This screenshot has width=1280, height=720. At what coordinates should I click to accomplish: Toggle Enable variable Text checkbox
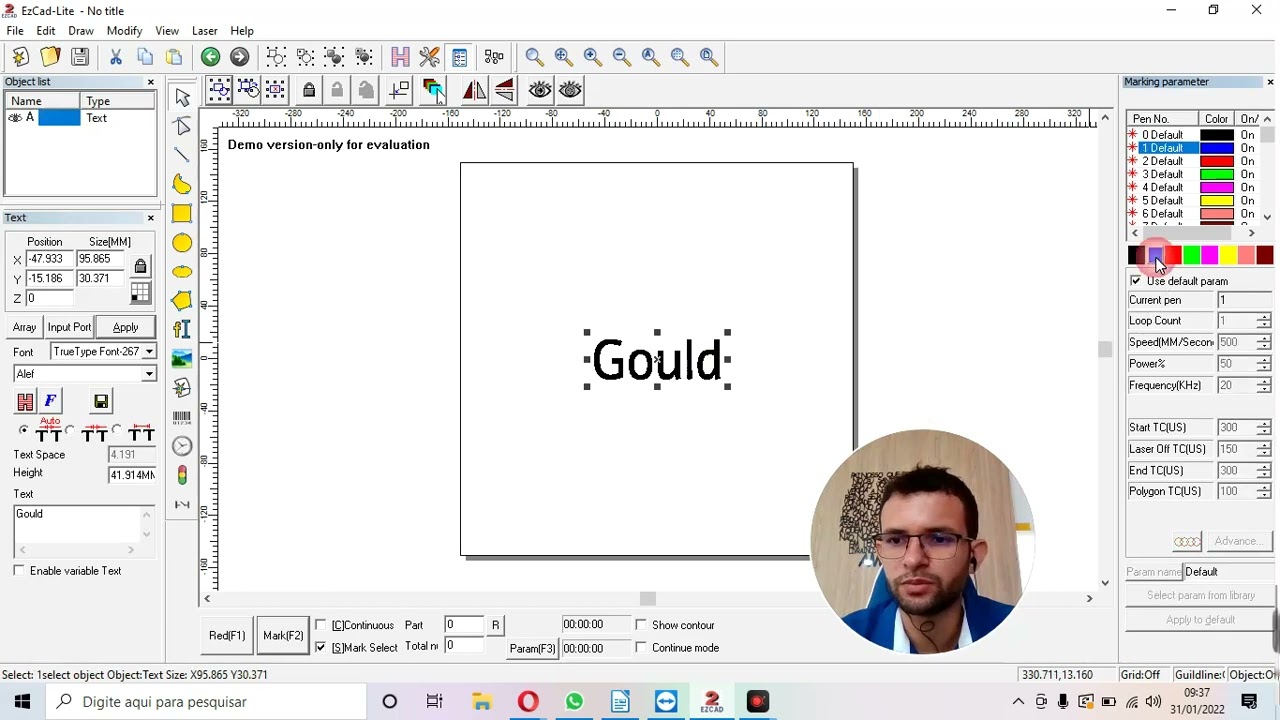coord(19,571)
